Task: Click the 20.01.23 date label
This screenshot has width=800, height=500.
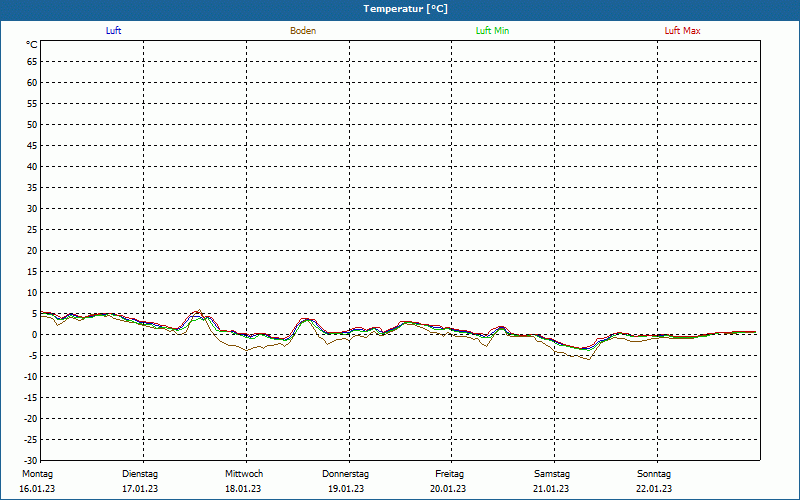Action: tap(448, 489)
